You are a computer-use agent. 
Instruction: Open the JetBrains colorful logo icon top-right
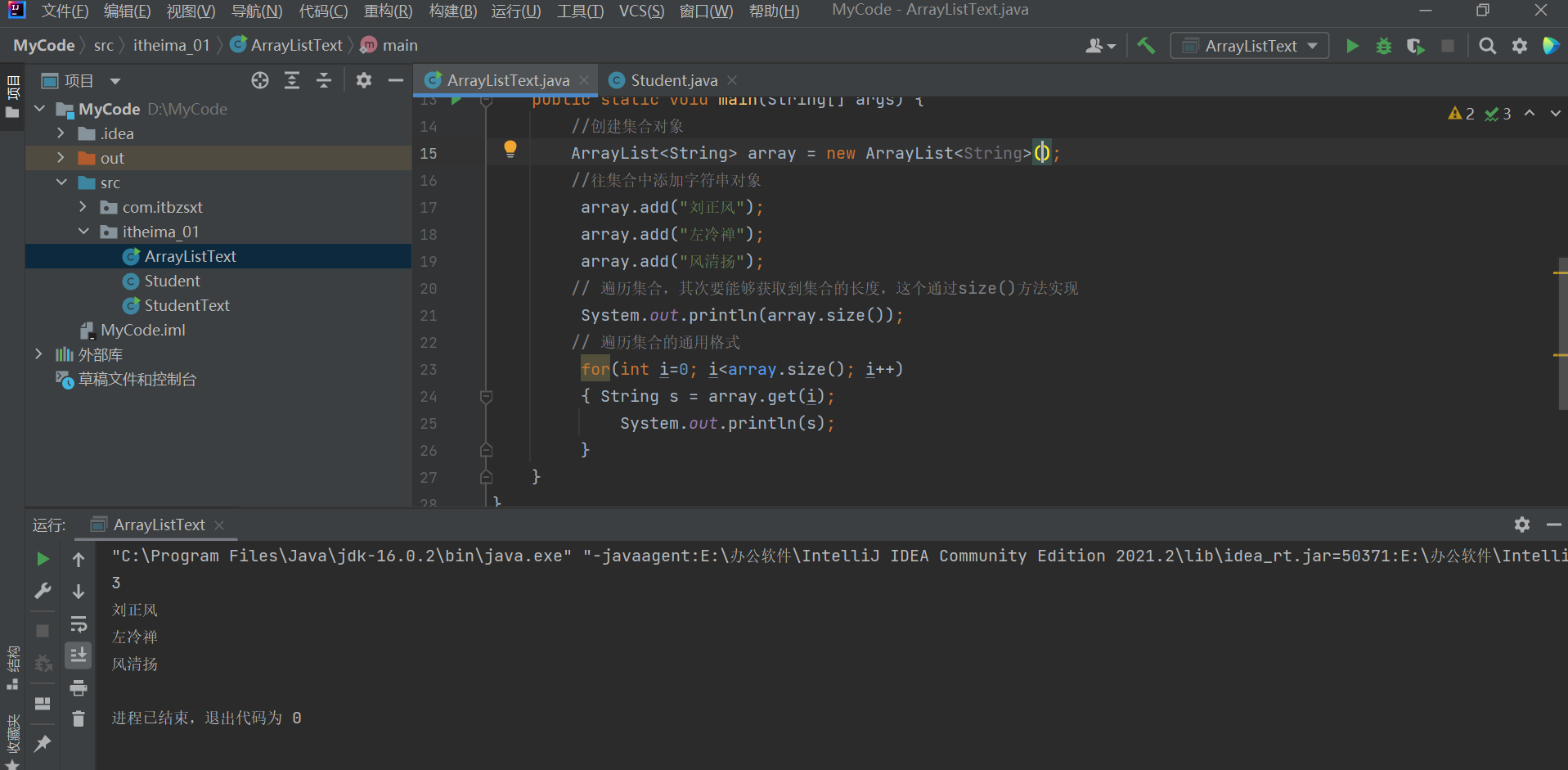click(1551, 46)
